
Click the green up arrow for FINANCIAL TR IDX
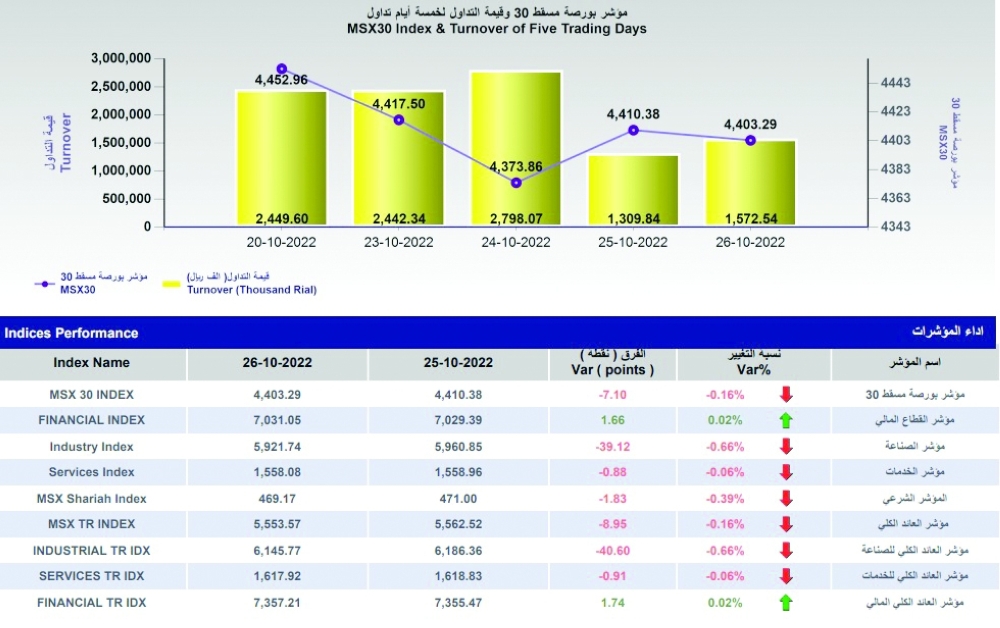785,602
